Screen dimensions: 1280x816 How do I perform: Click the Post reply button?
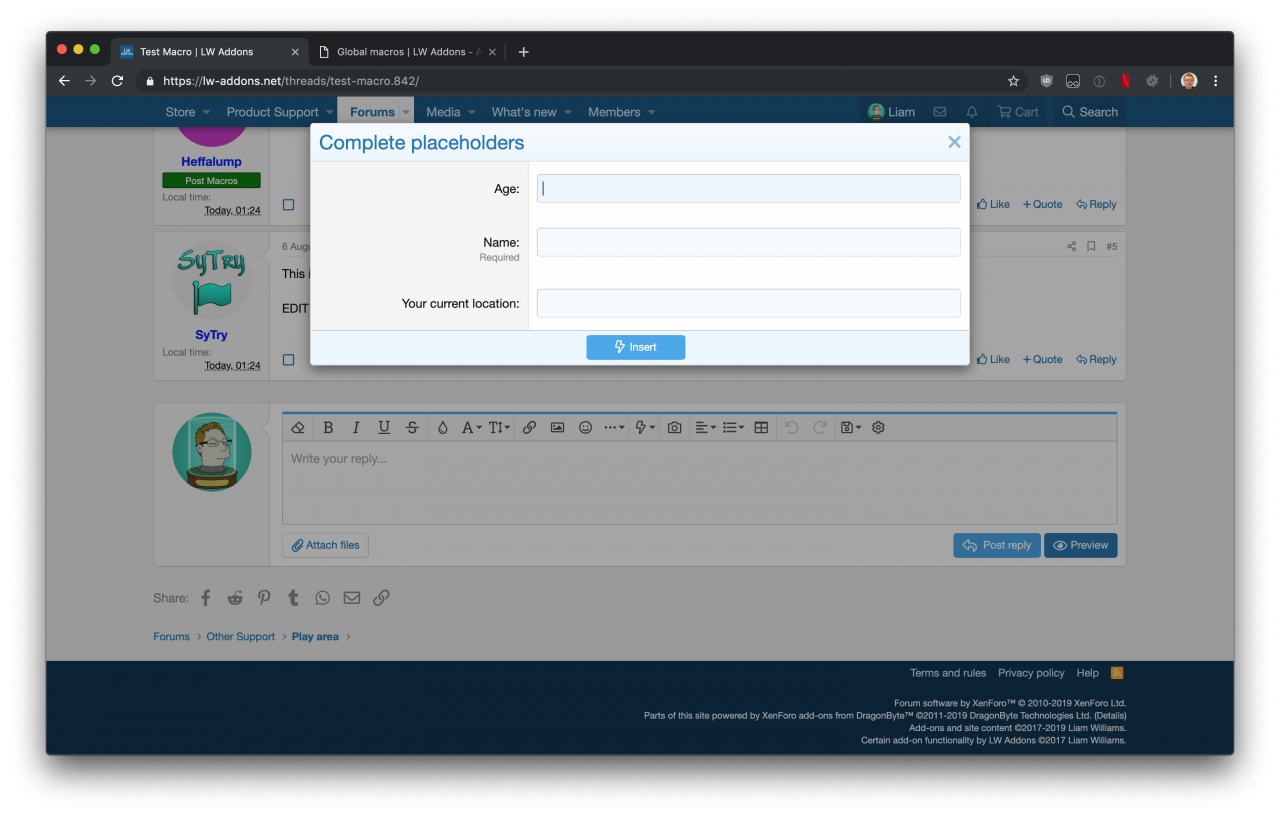coord(996,545)
